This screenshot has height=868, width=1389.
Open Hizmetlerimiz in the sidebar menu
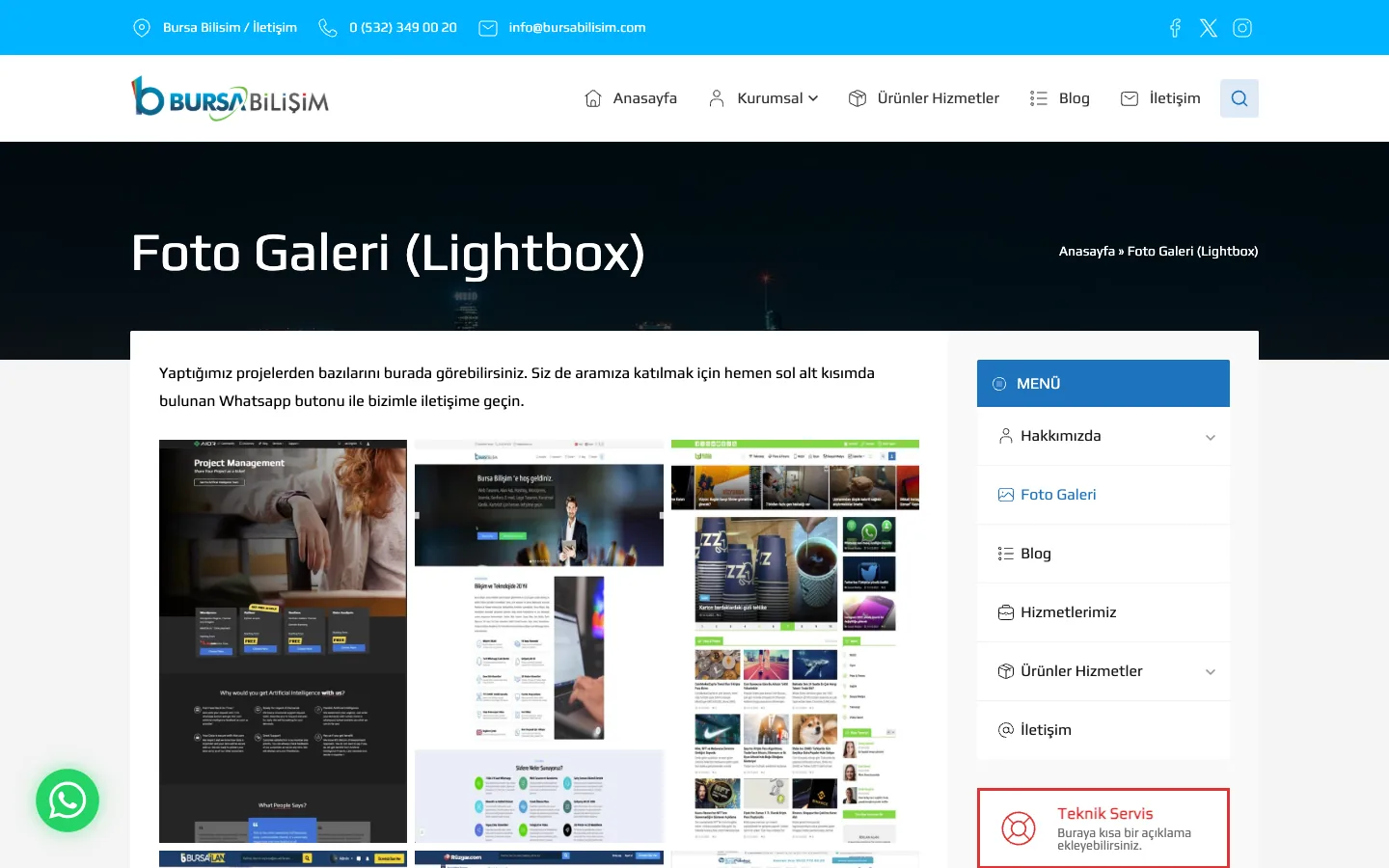[x=1069, y=612]
